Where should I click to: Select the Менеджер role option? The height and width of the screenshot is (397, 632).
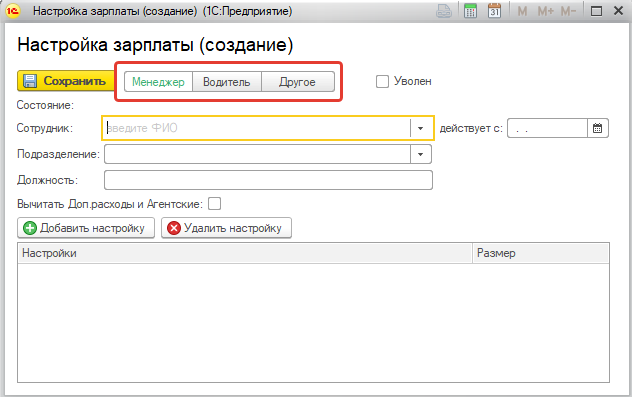(x=158, y=82)
